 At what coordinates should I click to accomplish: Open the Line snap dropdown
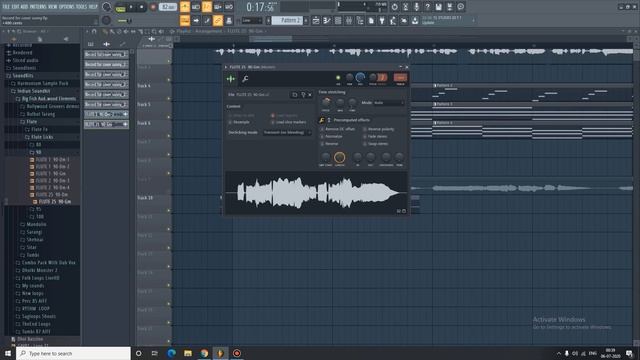[252, 20]
